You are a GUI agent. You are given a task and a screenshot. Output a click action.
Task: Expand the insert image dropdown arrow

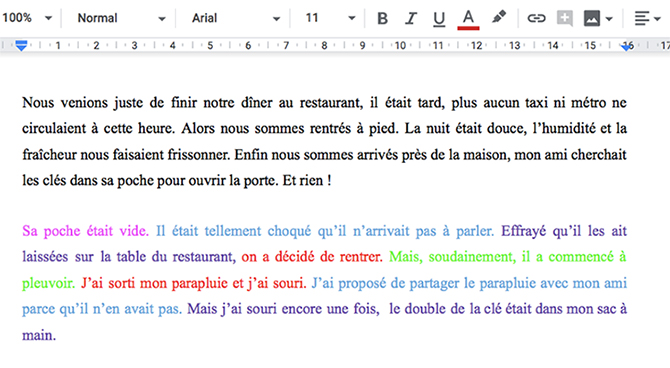point(609,19)
